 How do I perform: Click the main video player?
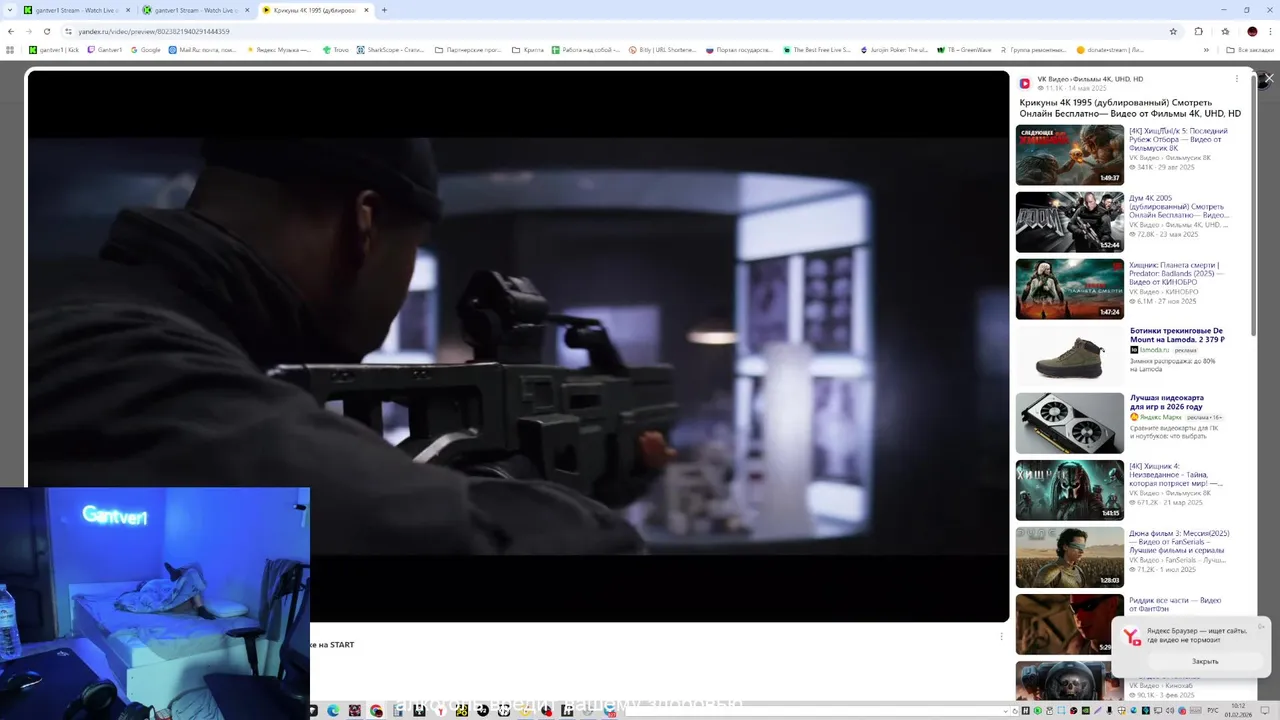point(518,346)
